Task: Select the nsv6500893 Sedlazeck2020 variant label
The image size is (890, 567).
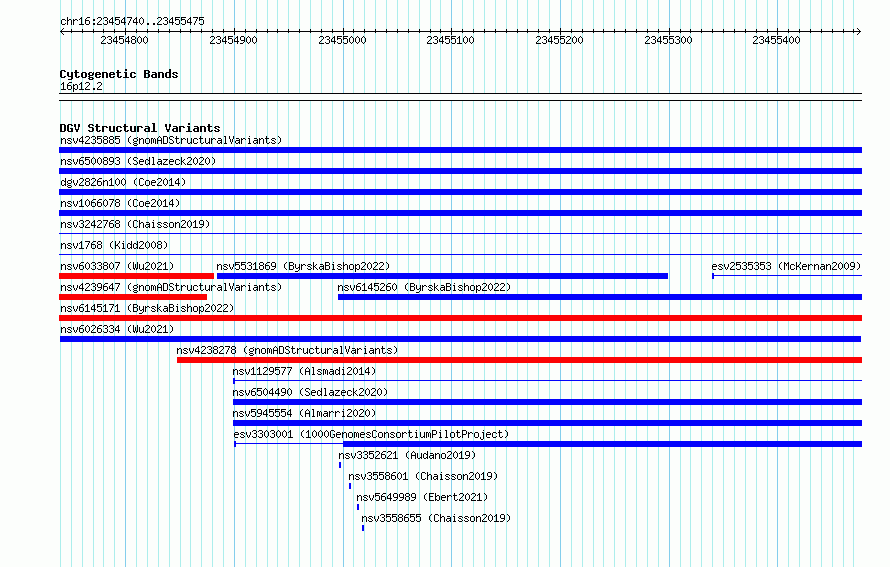Action: pyautogui.click(x=138, y=161)
